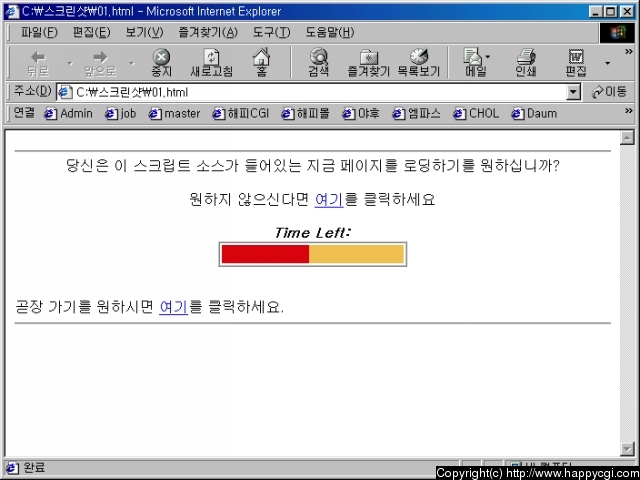Click the Time Left: caption text
This screenshot has width=640, height=480.
(313, 233)
